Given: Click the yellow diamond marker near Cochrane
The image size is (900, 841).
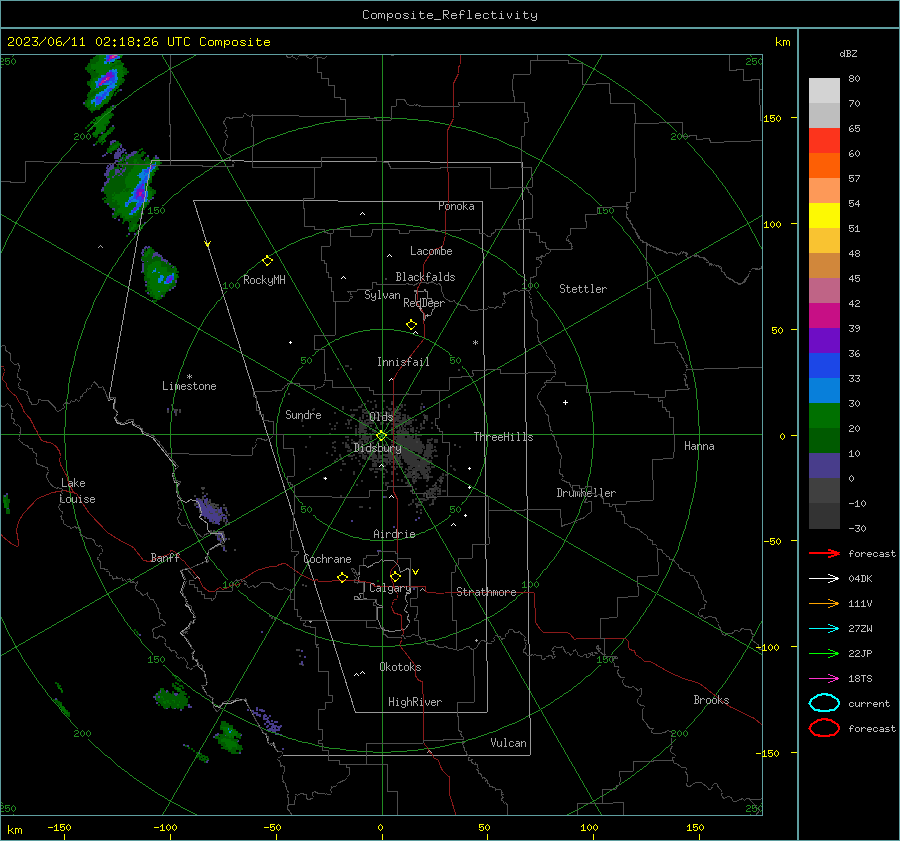Looking at the screenshot, I should tap(342, 577).
